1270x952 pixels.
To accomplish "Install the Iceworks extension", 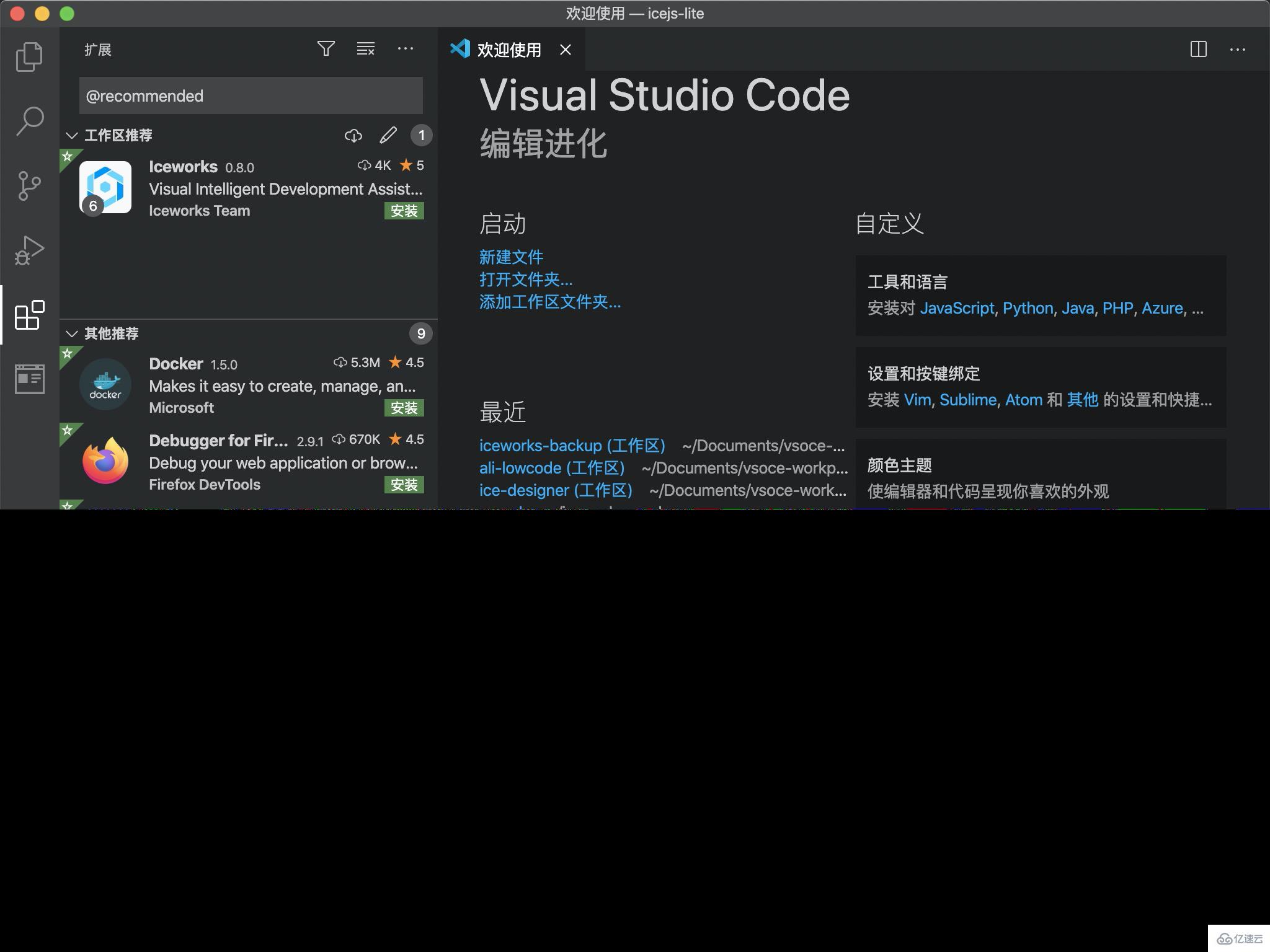I will click(404, 211).
